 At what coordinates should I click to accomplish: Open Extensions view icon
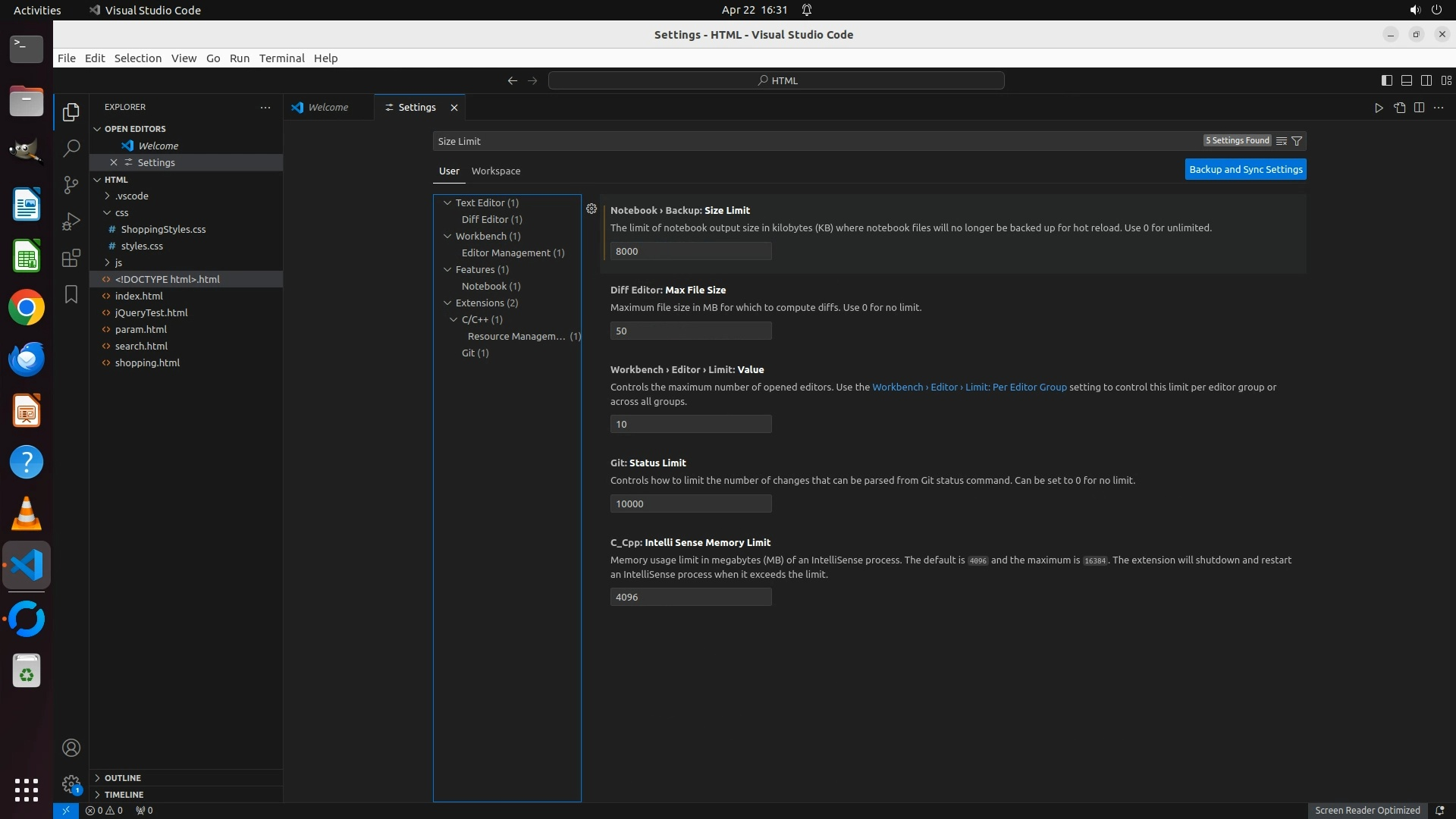click(71, 258)
